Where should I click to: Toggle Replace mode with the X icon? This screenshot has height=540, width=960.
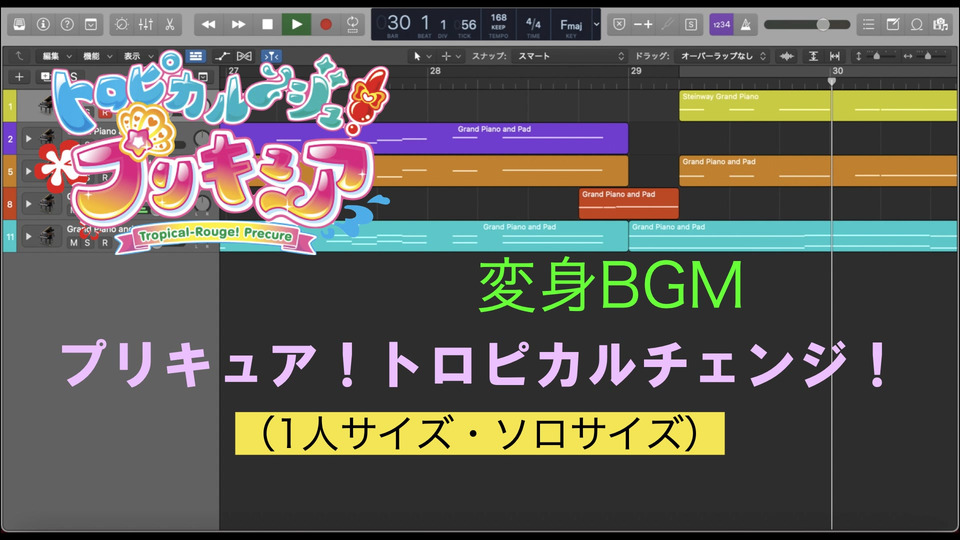pyautogui.click(x=619, y=24)
